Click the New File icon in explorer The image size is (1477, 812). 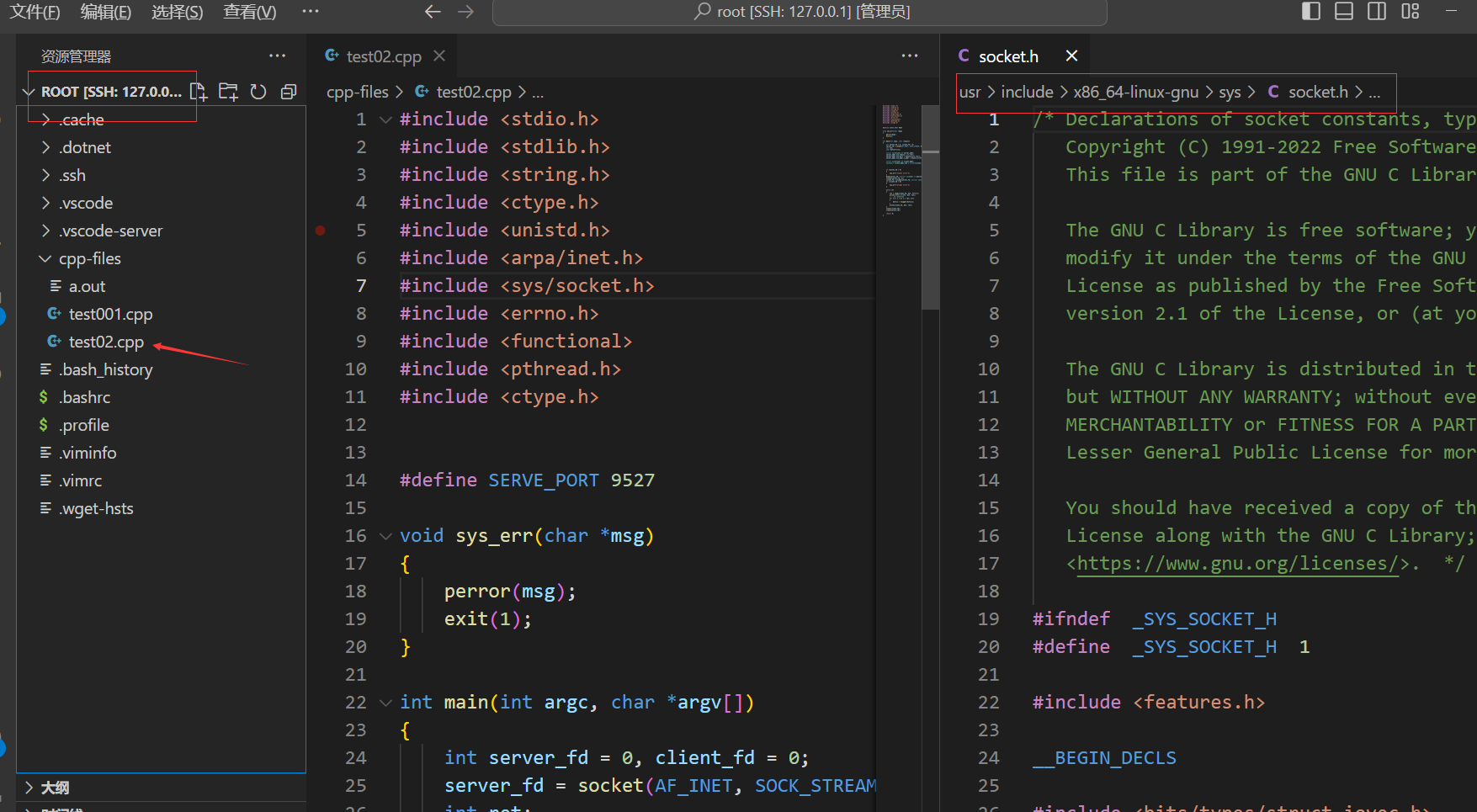pos(199,92)
